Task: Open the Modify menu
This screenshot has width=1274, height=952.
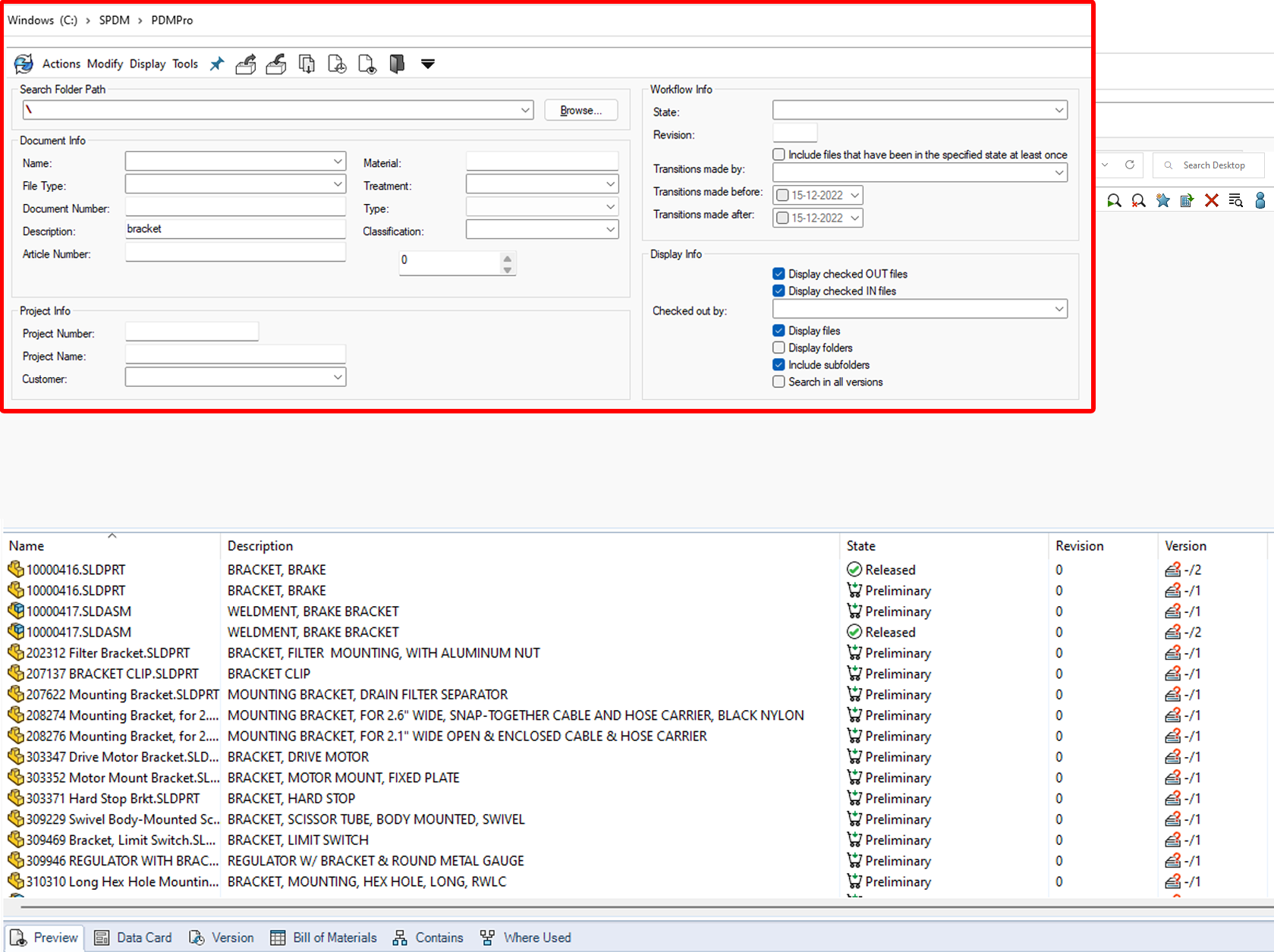Action: pos(105,64)
